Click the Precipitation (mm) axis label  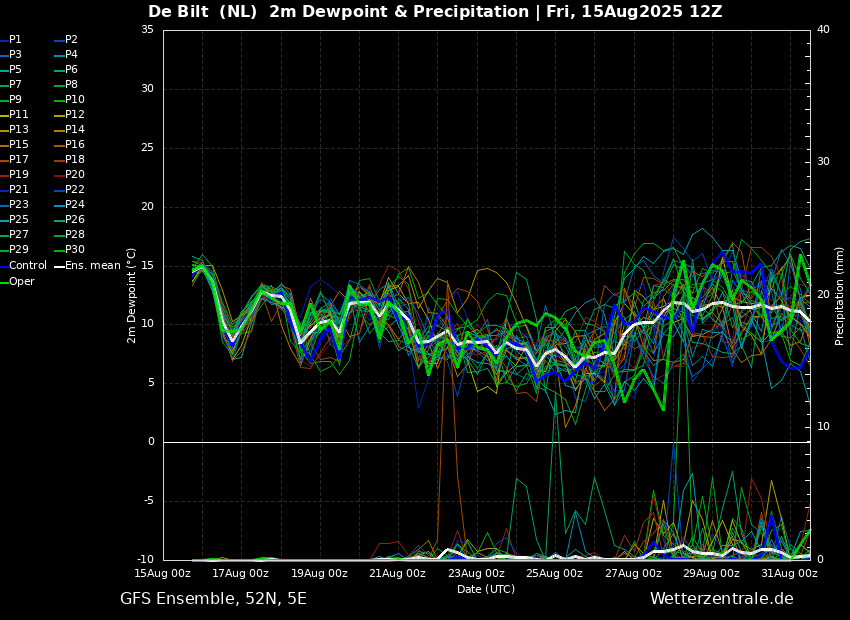(x=840, y=295)
